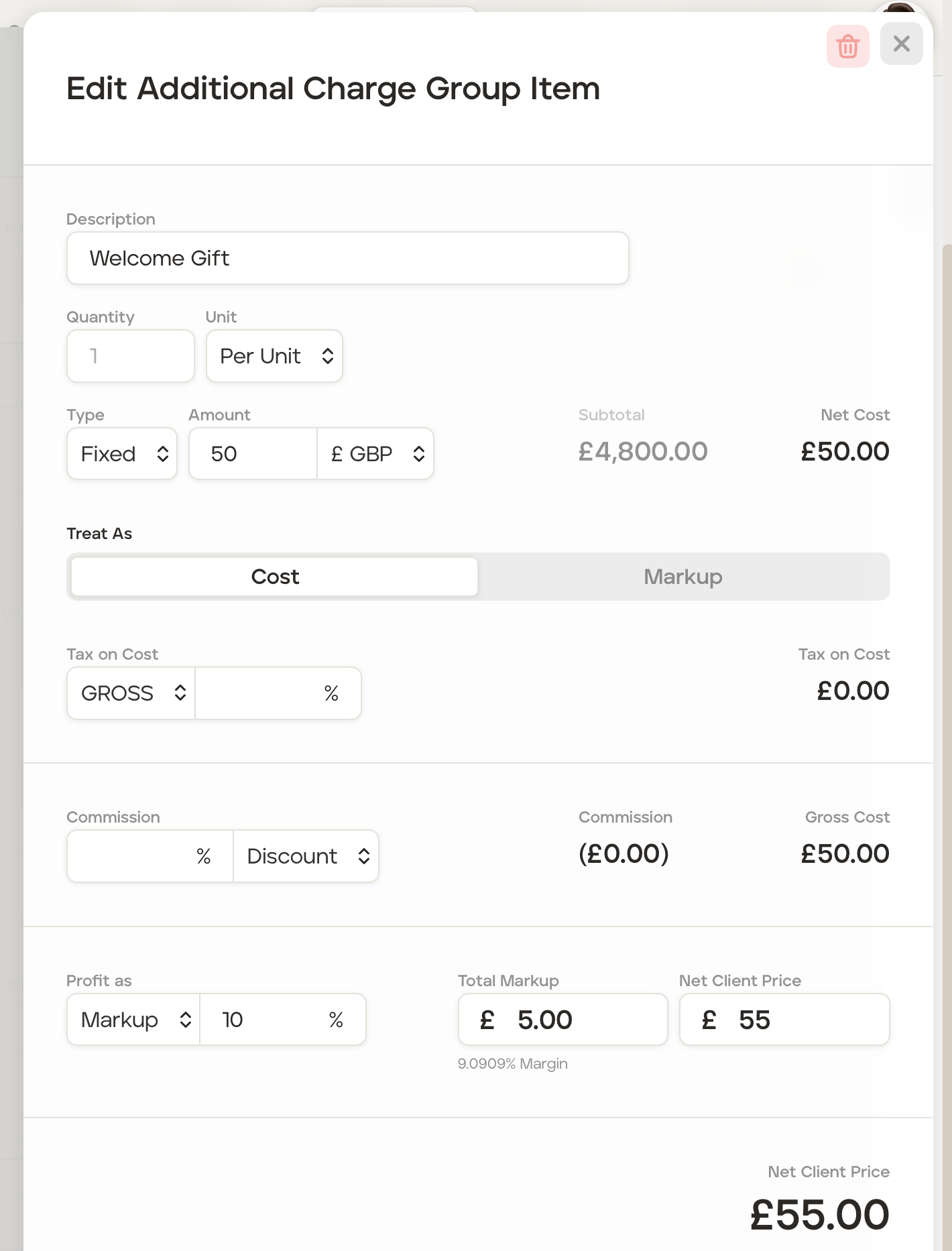The height and width of the screenshot is (1251, 952).
Task: Click the red trash delete icon
Action: [x=847, y=46]
